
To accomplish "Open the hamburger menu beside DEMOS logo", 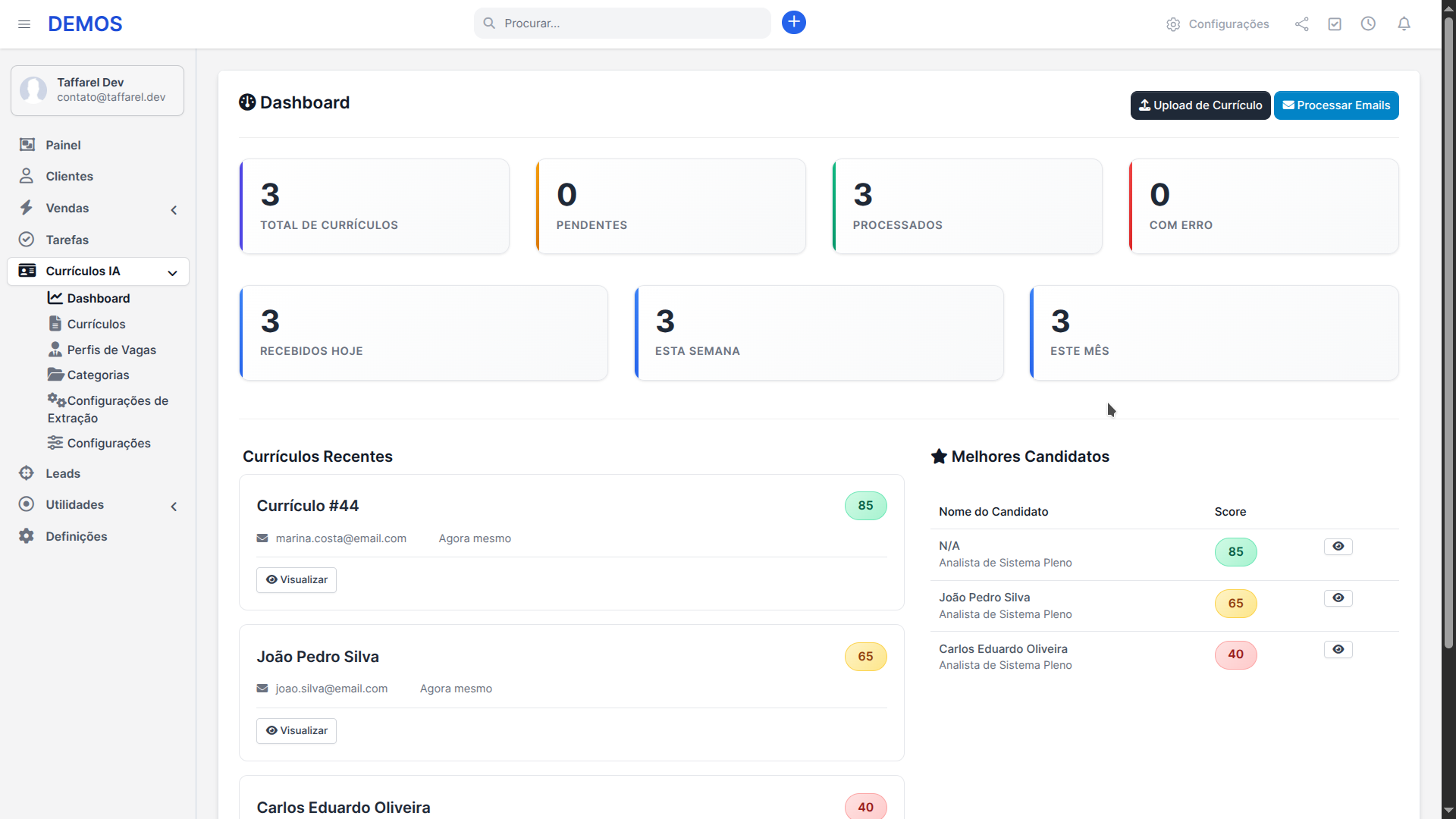I will pos(24,24).
